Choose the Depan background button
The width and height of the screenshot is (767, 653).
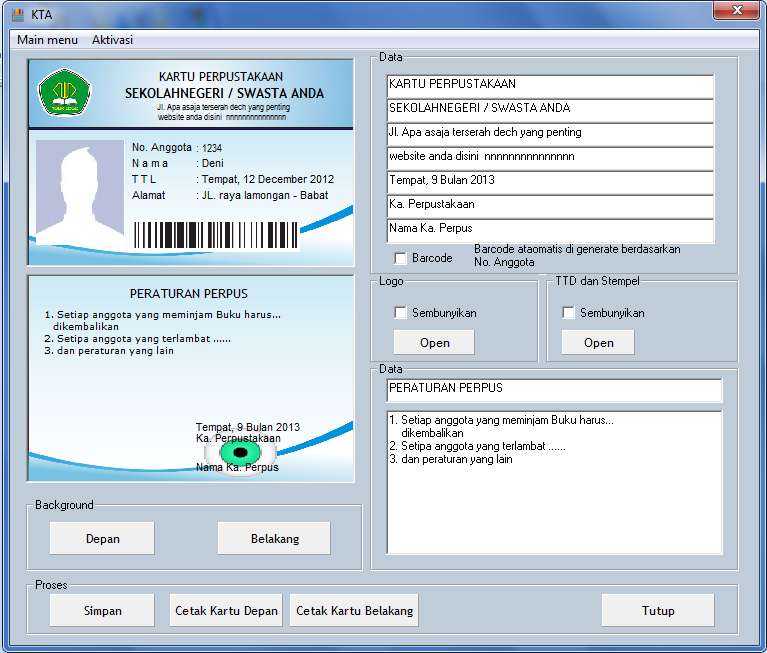pyautogui.click(x=102, y=538)
